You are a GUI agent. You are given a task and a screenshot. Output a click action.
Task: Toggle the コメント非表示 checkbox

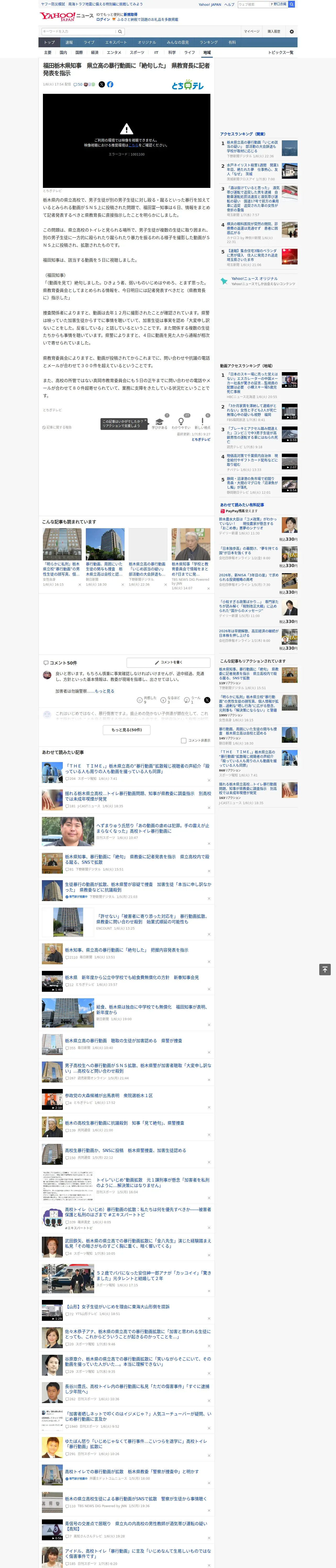click(x=183, y=741)
